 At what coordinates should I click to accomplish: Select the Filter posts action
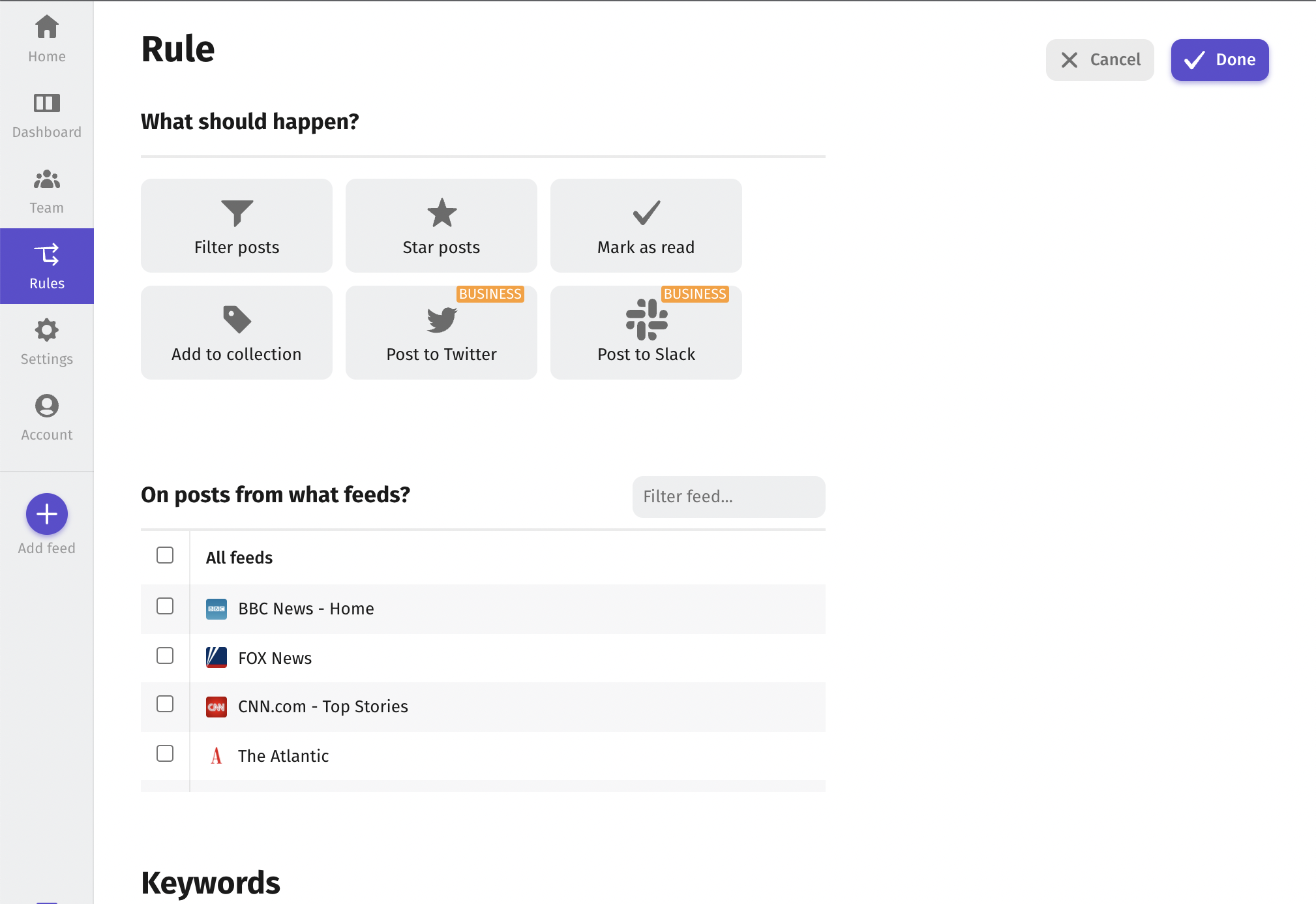point(236,225)
